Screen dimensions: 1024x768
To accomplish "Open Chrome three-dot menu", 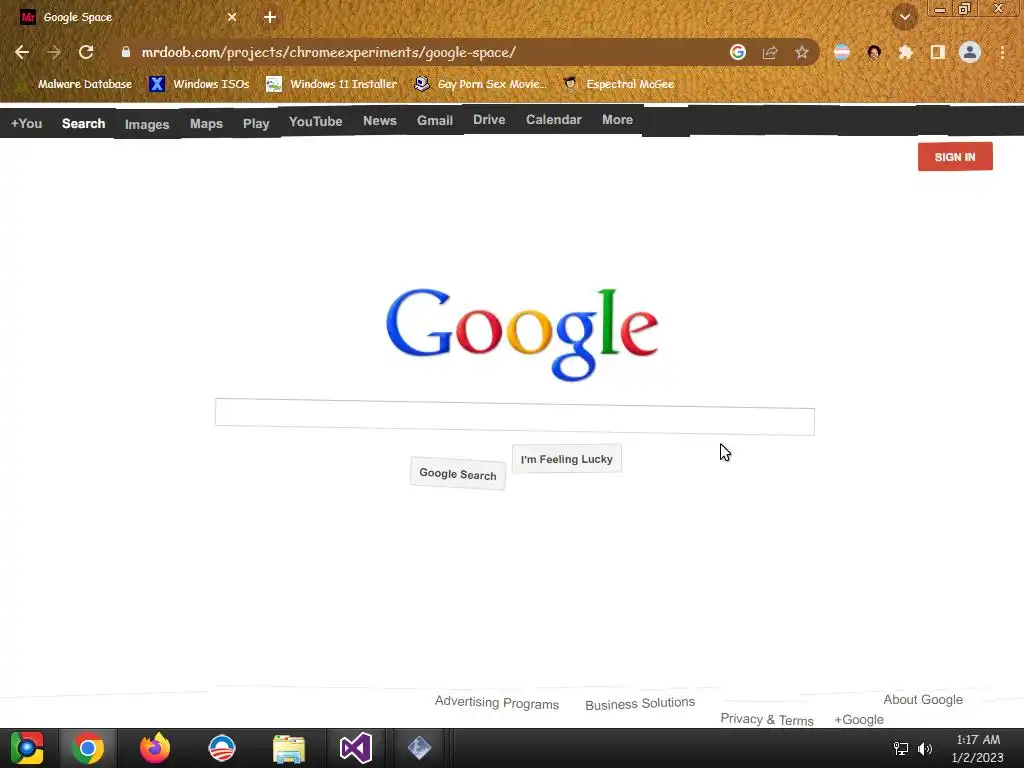I will (1002, 52).
